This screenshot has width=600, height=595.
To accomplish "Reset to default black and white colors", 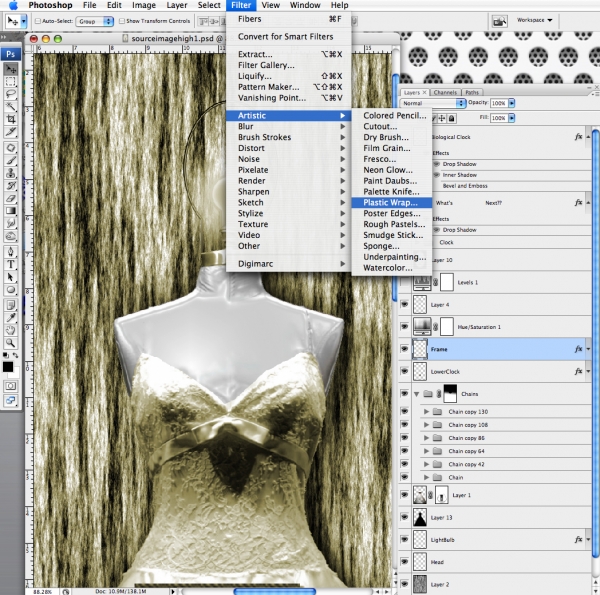I will click(6, 355).
